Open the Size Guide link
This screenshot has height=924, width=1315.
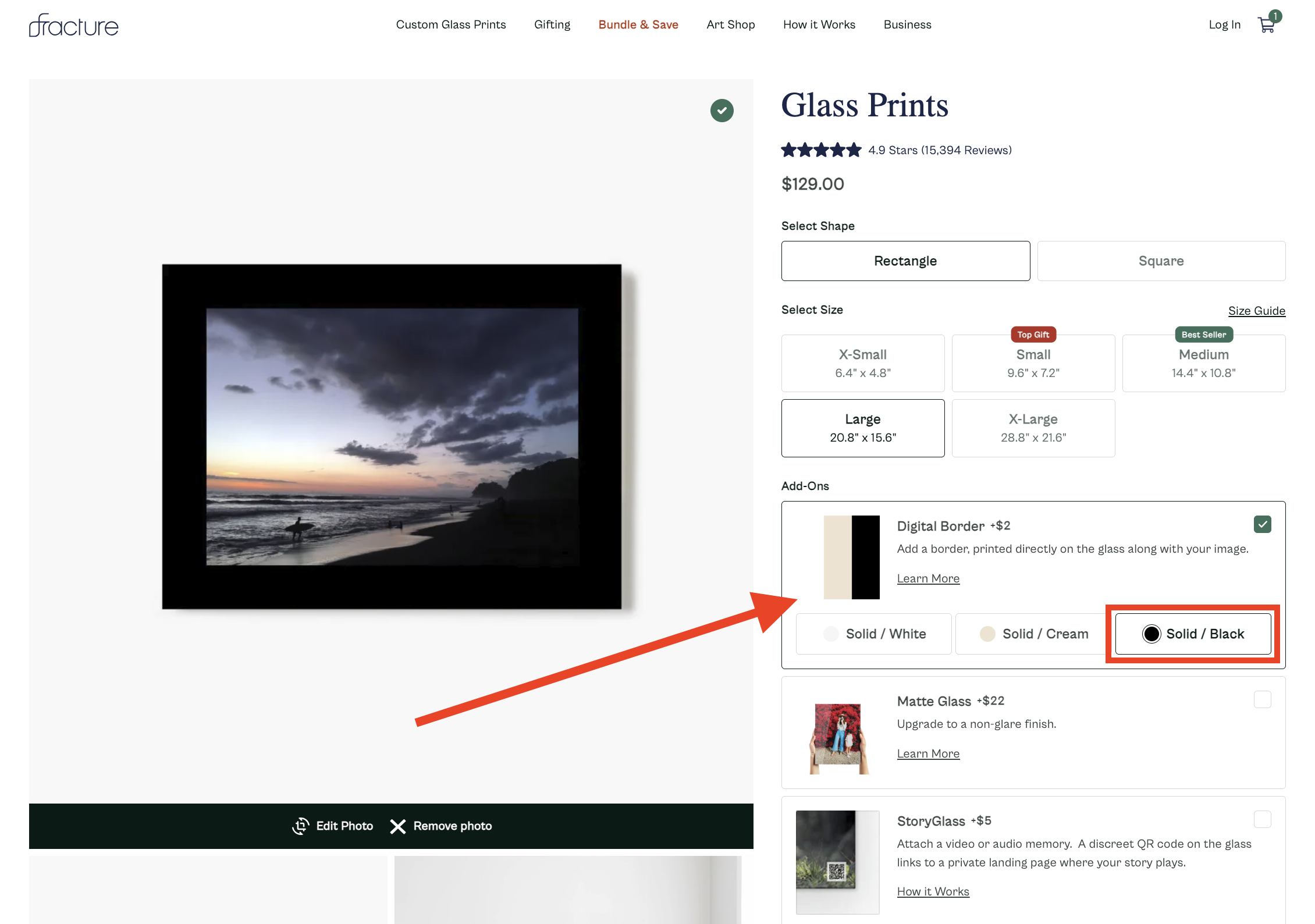1256,311
